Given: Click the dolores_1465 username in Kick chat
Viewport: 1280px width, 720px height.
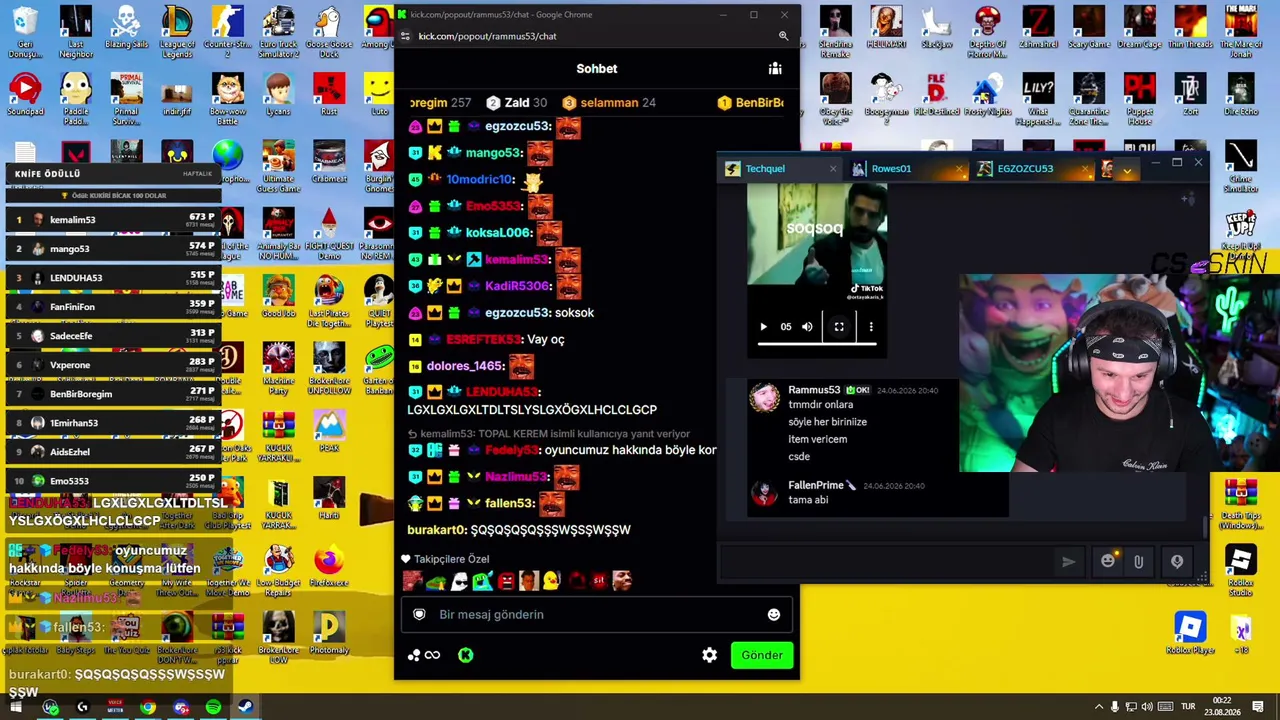Looking at the screenshot, I should coord(466,366).
